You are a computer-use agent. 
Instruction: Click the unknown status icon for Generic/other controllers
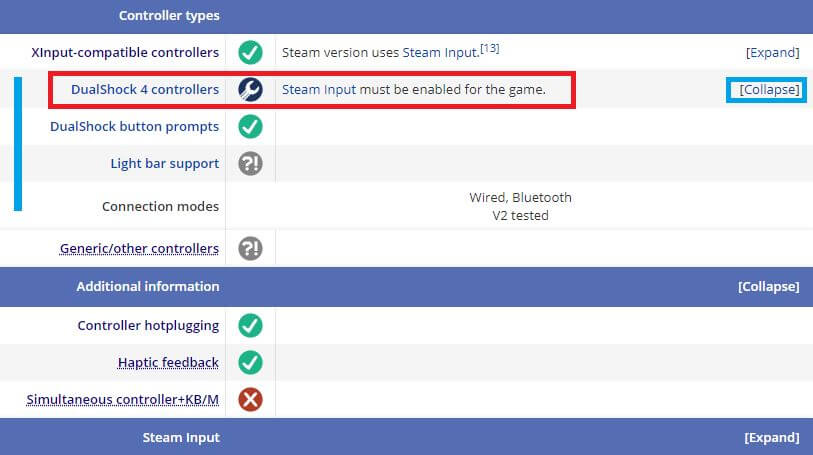pos(250,248)
